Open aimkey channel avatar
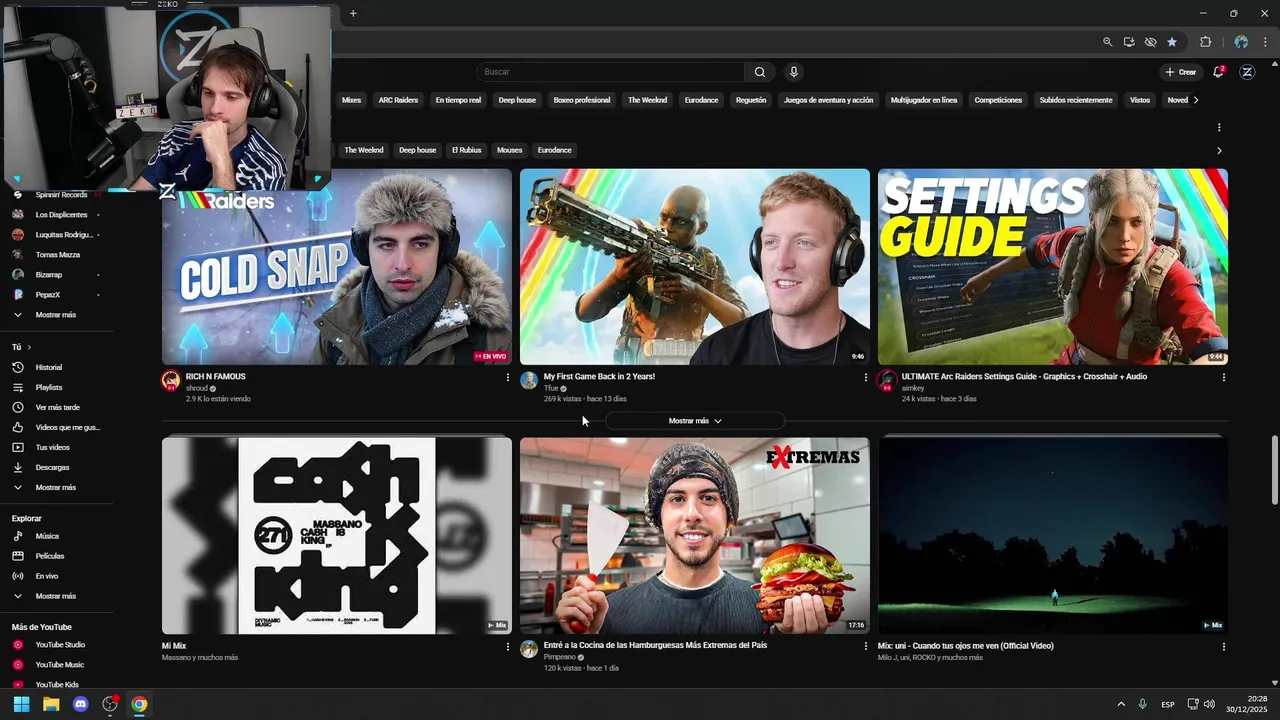Viewport: 1280px width, 720px height. 887,381
